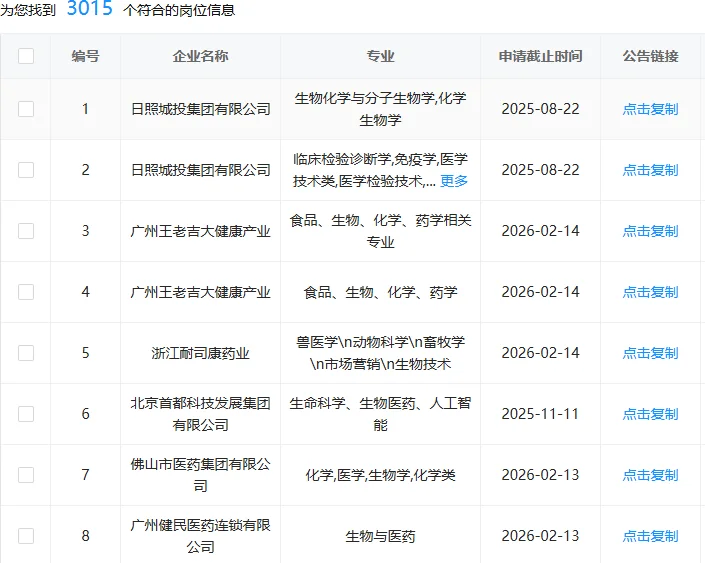705x563 pixels.
Task: Click row 4 major cell 食品、生物、化学、药学
Action: tap(380, 292)
